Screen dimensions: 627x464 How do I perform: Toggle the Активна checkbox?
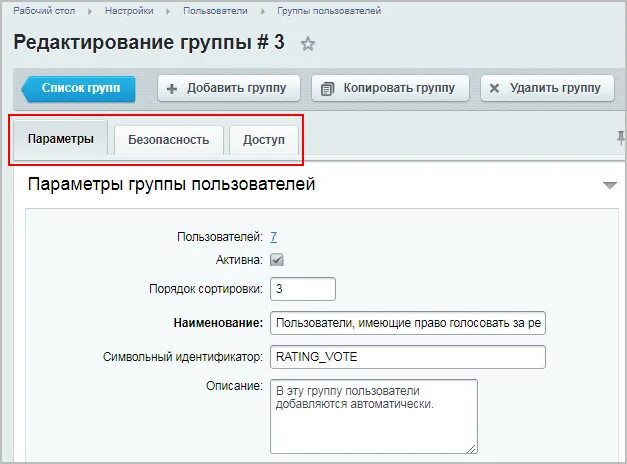[x=277, y=260]
